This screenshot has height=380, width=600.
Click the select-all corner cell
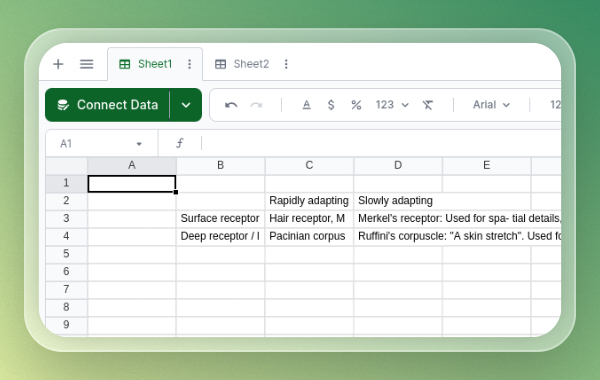(x=66, y=165)
